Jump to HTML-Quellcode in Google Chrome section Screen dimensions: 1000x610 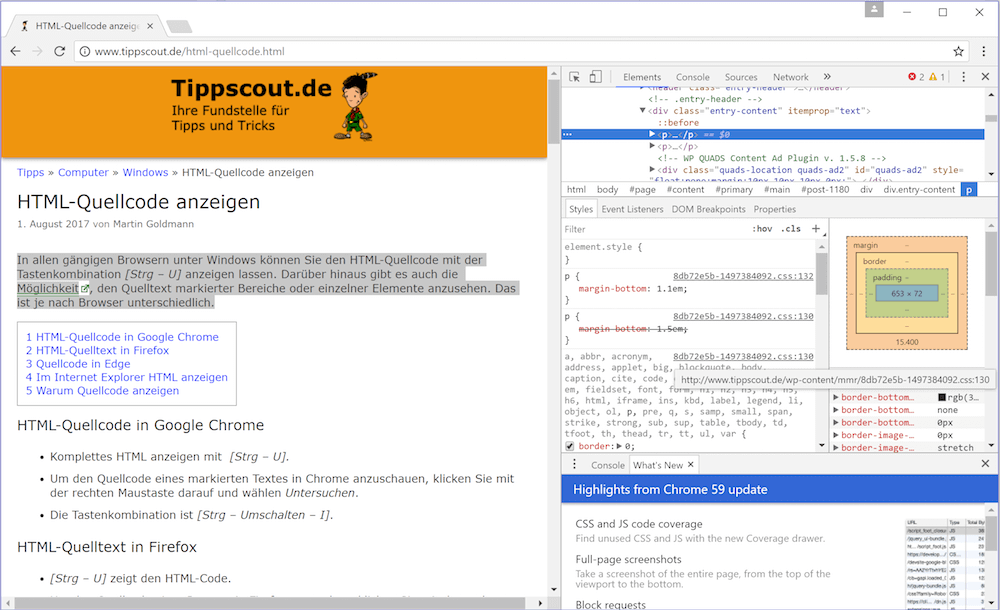[122, 337]
